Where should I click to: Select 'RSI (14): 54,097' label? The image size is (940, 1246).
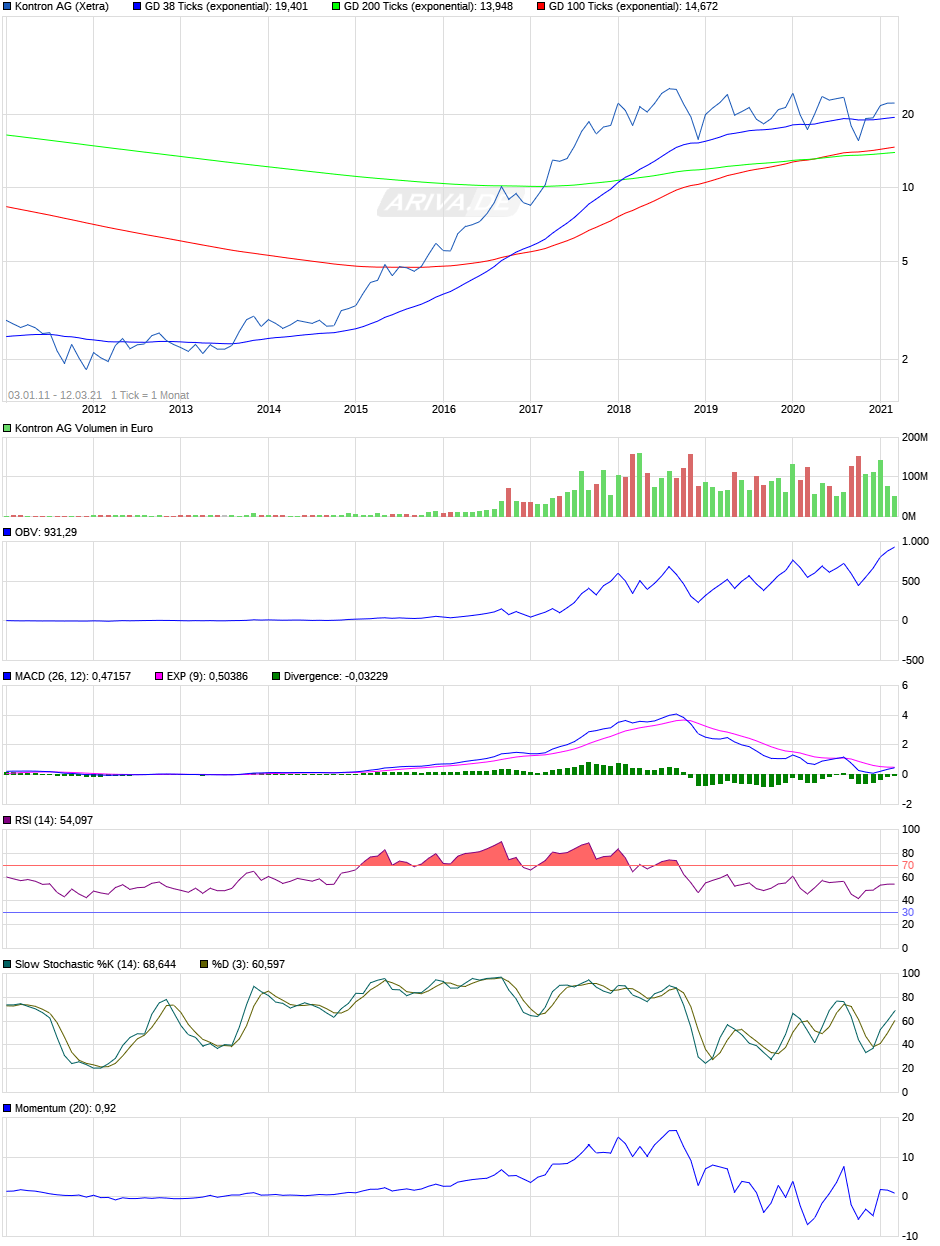point(54,820)
